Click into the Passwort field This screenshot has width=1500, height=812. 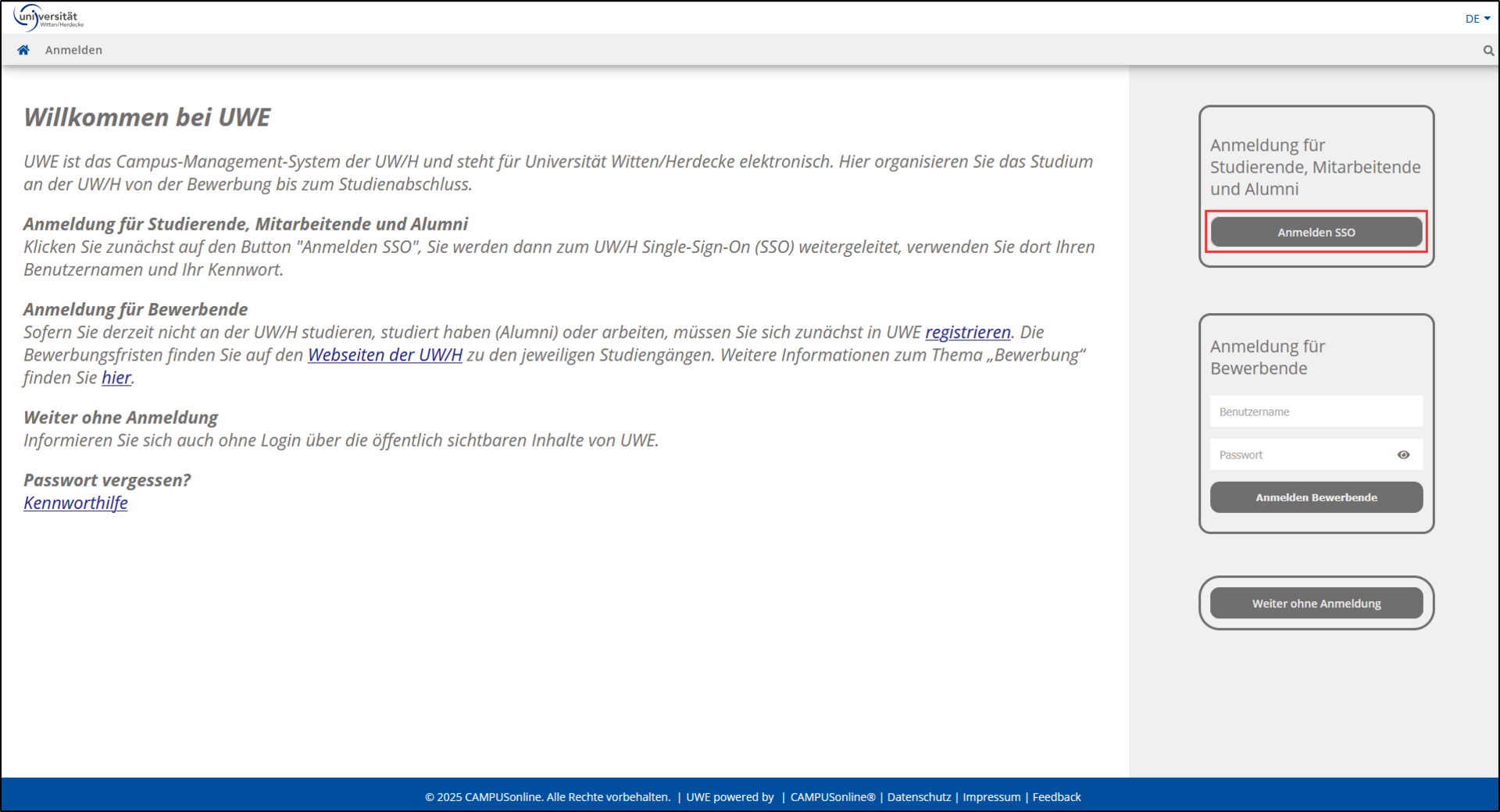click(x=1301, y=455)
